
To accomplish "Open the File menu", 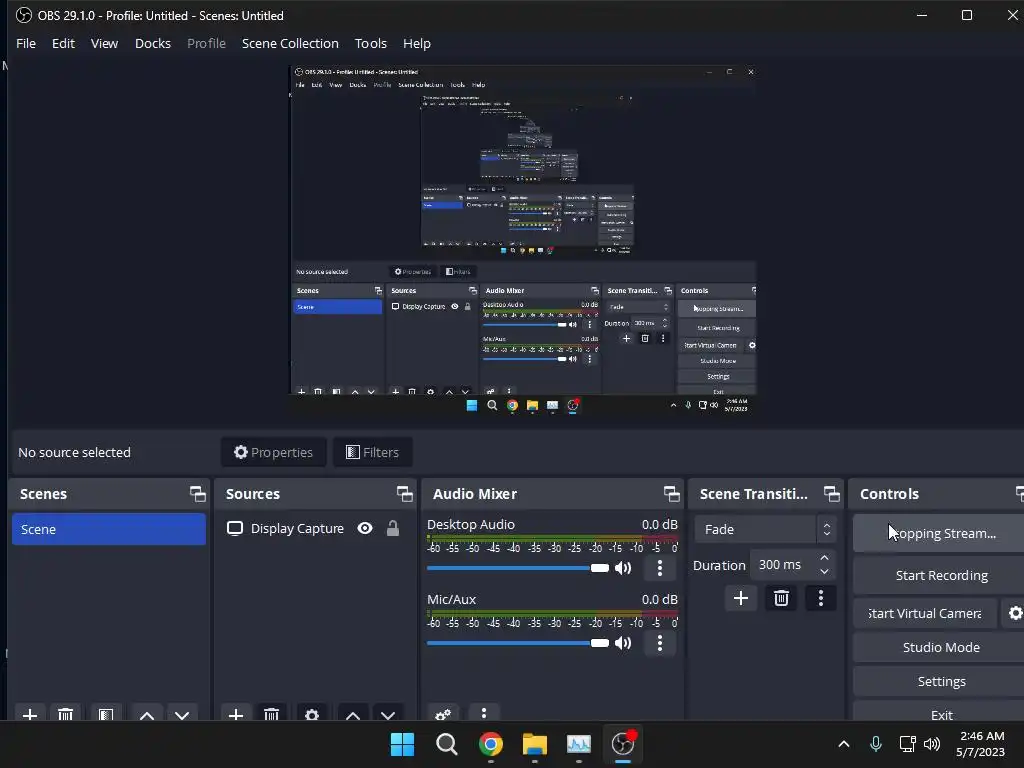I will [x=25, y=43].
